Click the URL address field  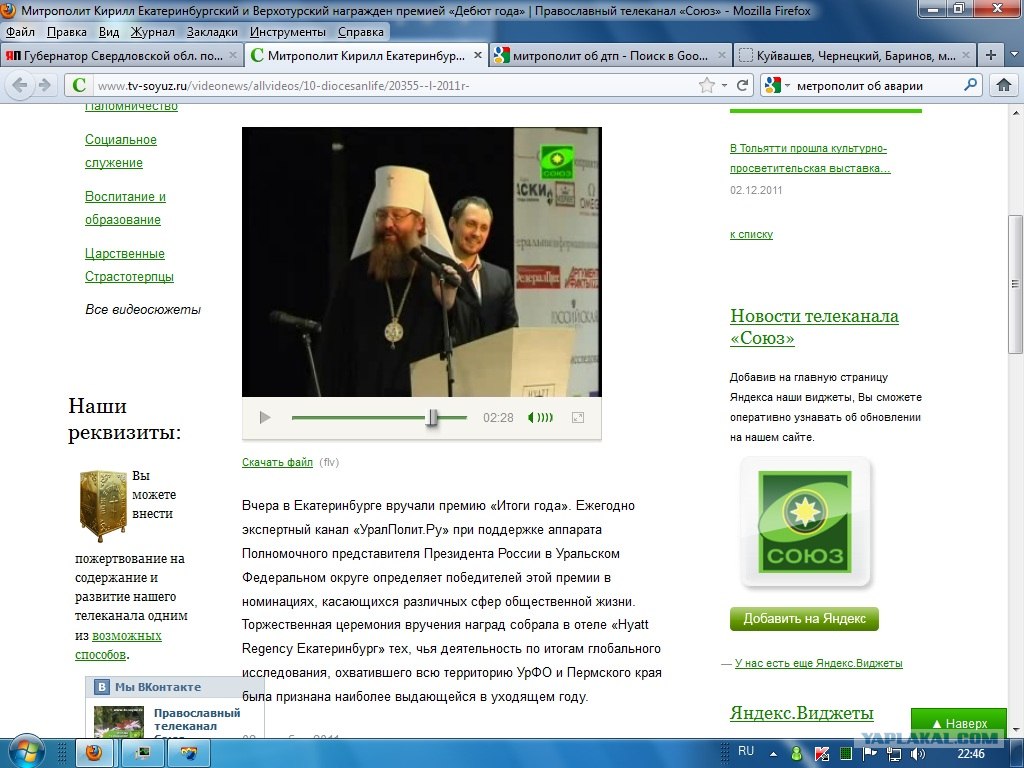point(392,86)
